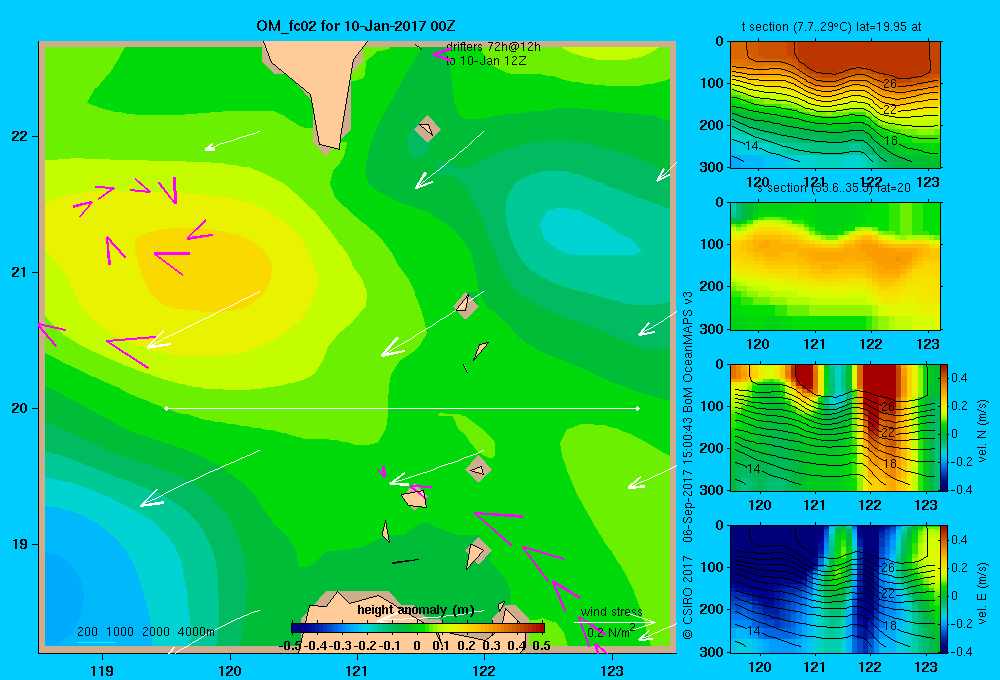Click the -0.5 tick on height anomaly colorbar
This screenshot has width=1000, height=680.
[x=290, y=645]
